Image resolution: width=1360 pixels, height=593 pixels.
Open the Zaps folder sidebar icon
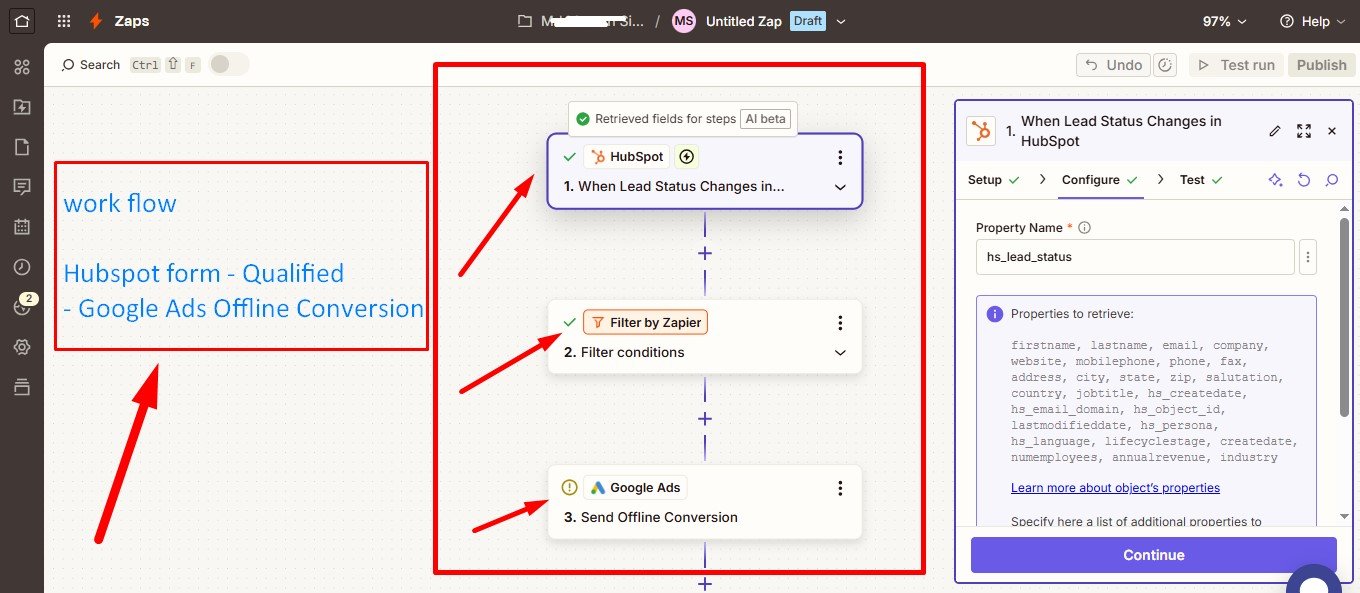pos(22,107)
